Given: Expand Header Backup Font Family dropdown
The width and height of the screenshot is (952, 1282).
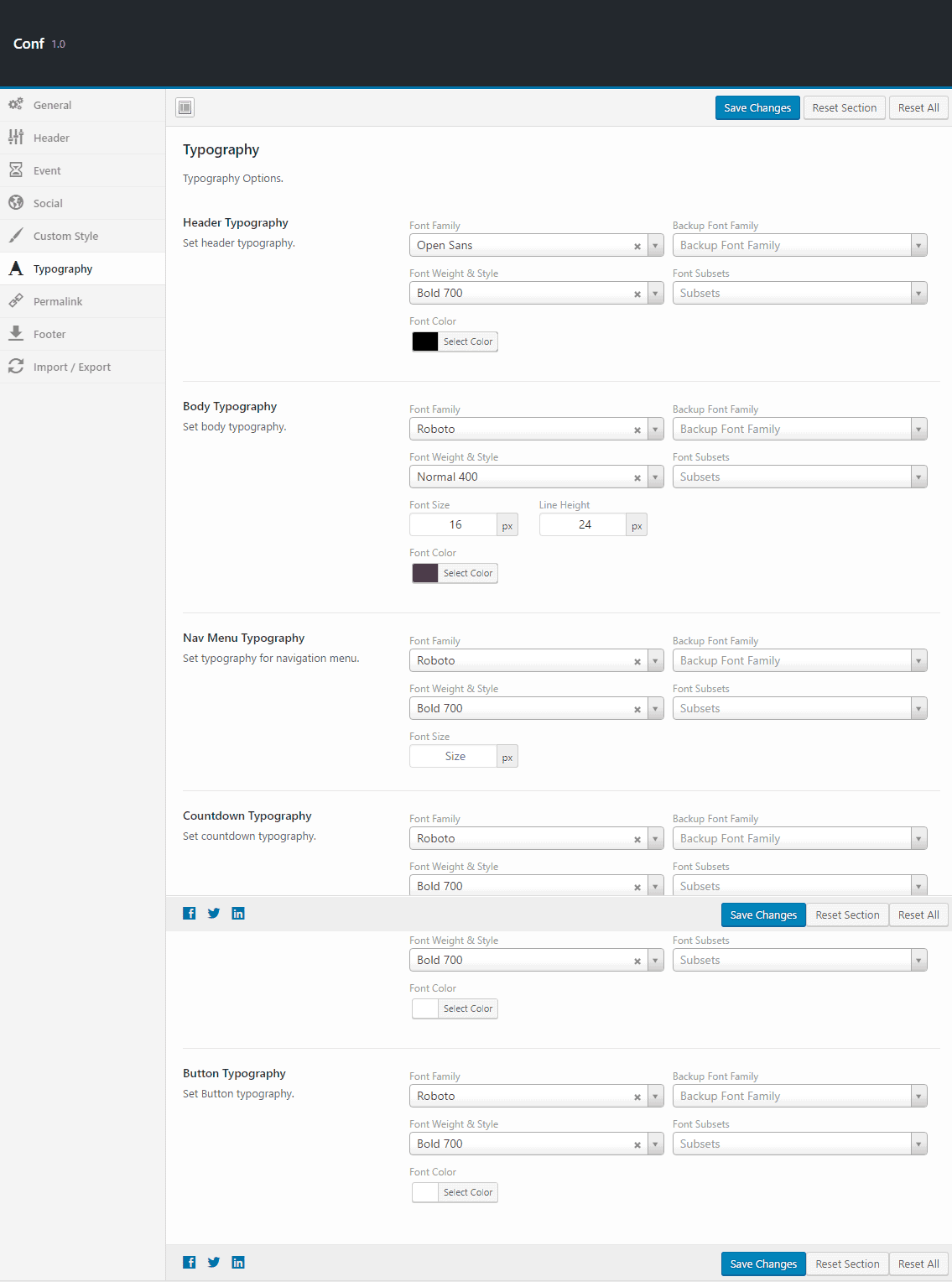Looking at the screenshot, I should pyautogui.click(x=918, y=246).
